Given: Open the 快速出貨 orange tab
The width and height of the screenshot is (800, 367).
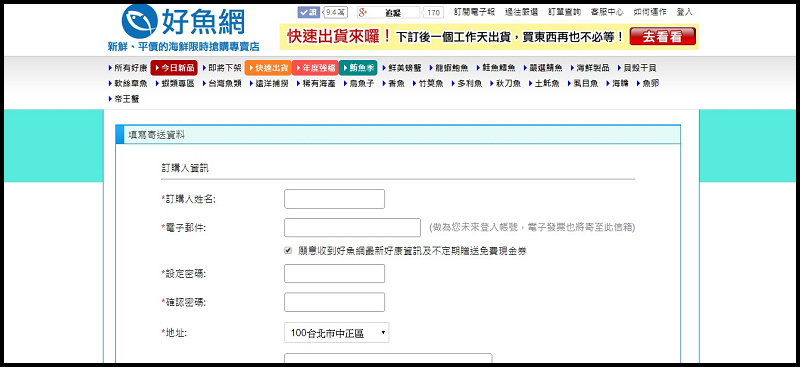Looking at the screenshot, I should coord(268,68).
